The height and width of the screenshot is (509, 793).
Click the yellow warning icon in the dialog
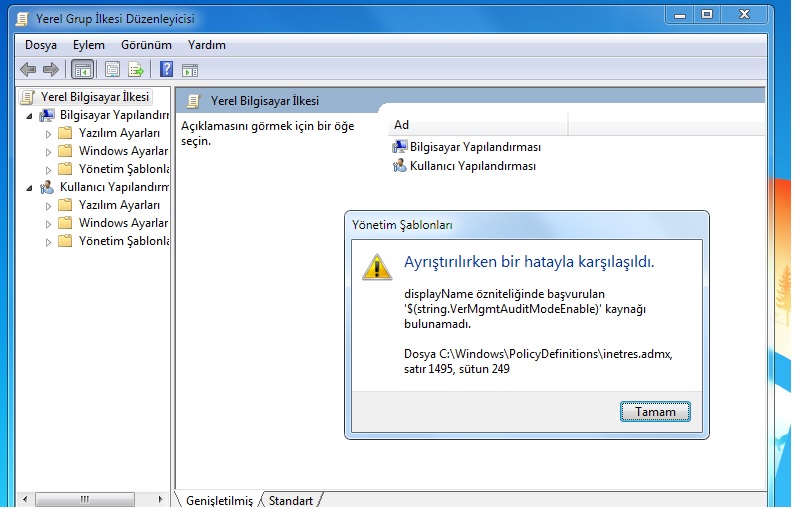(x=377, y=267)
